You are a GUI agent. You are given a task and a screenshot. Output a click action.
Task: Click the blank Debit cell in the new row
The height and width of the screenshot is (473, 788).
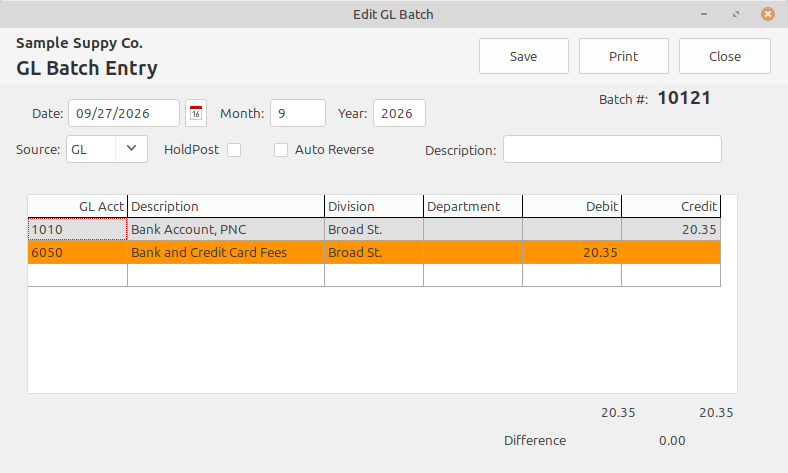point(572,275)
